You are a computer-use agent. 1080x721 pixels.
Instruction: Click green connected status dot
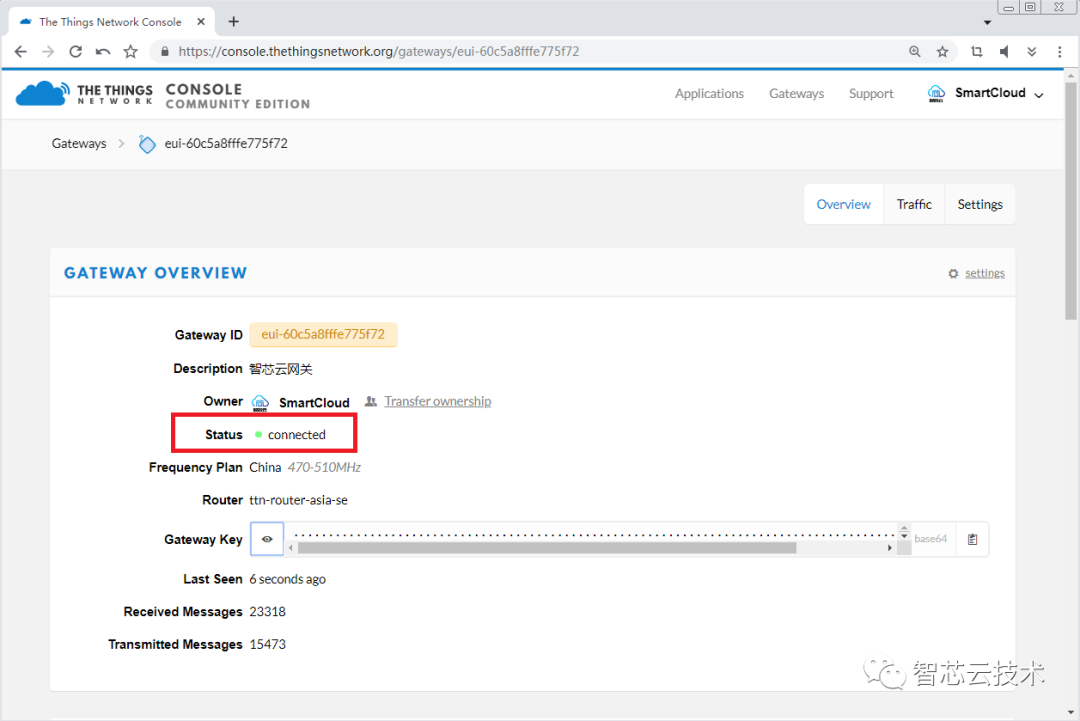[259, 435]
